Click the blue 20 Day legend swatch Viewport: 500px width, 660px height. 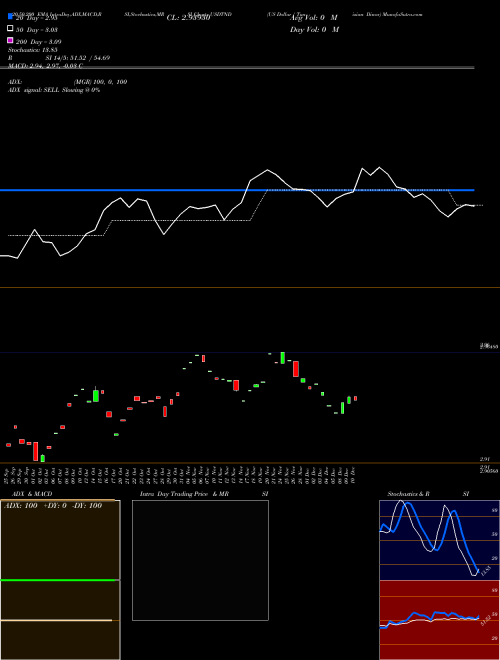click(10, 16)
